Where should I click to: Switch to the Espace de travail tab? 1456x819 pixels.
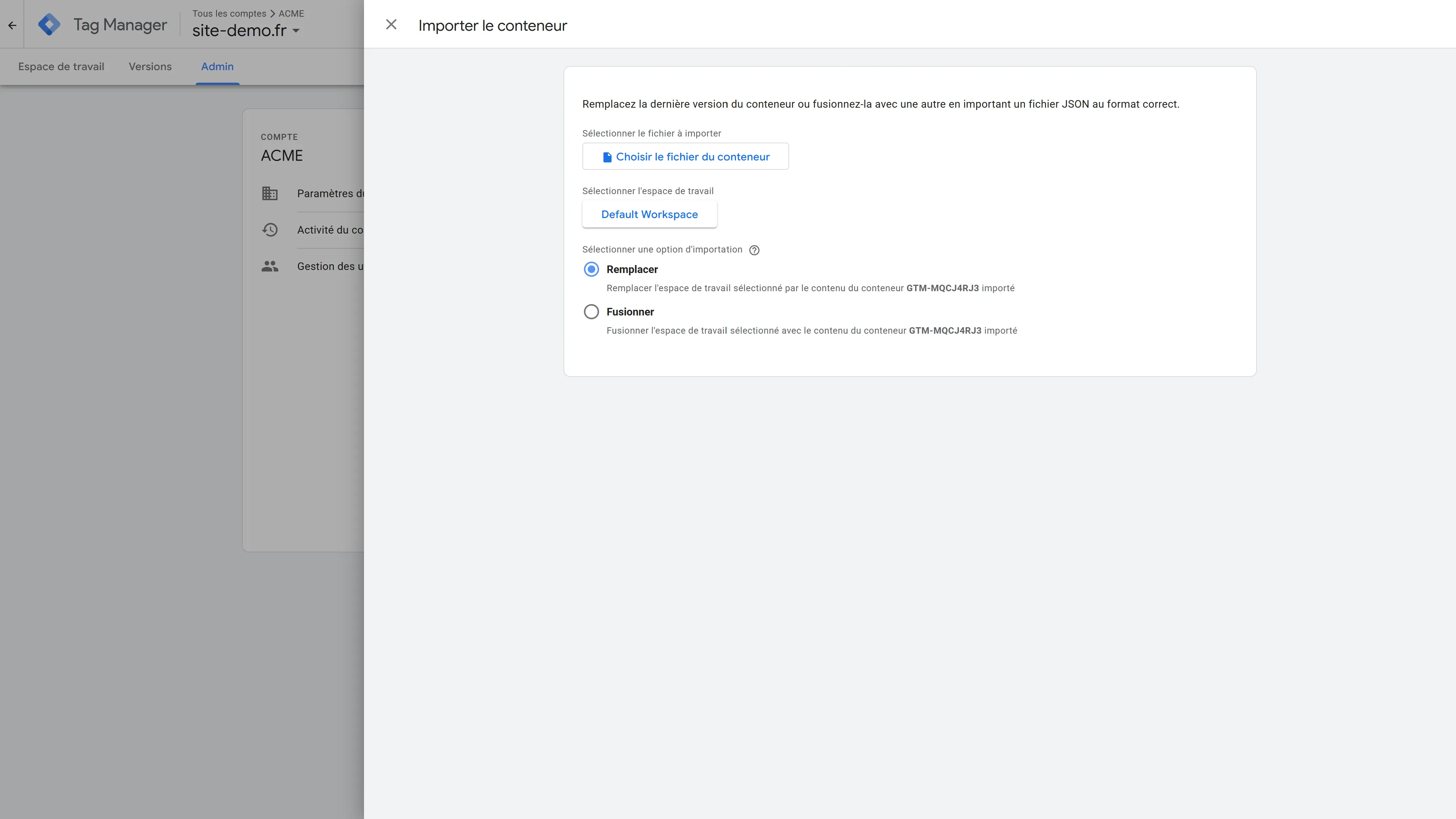tap(61, 67)
